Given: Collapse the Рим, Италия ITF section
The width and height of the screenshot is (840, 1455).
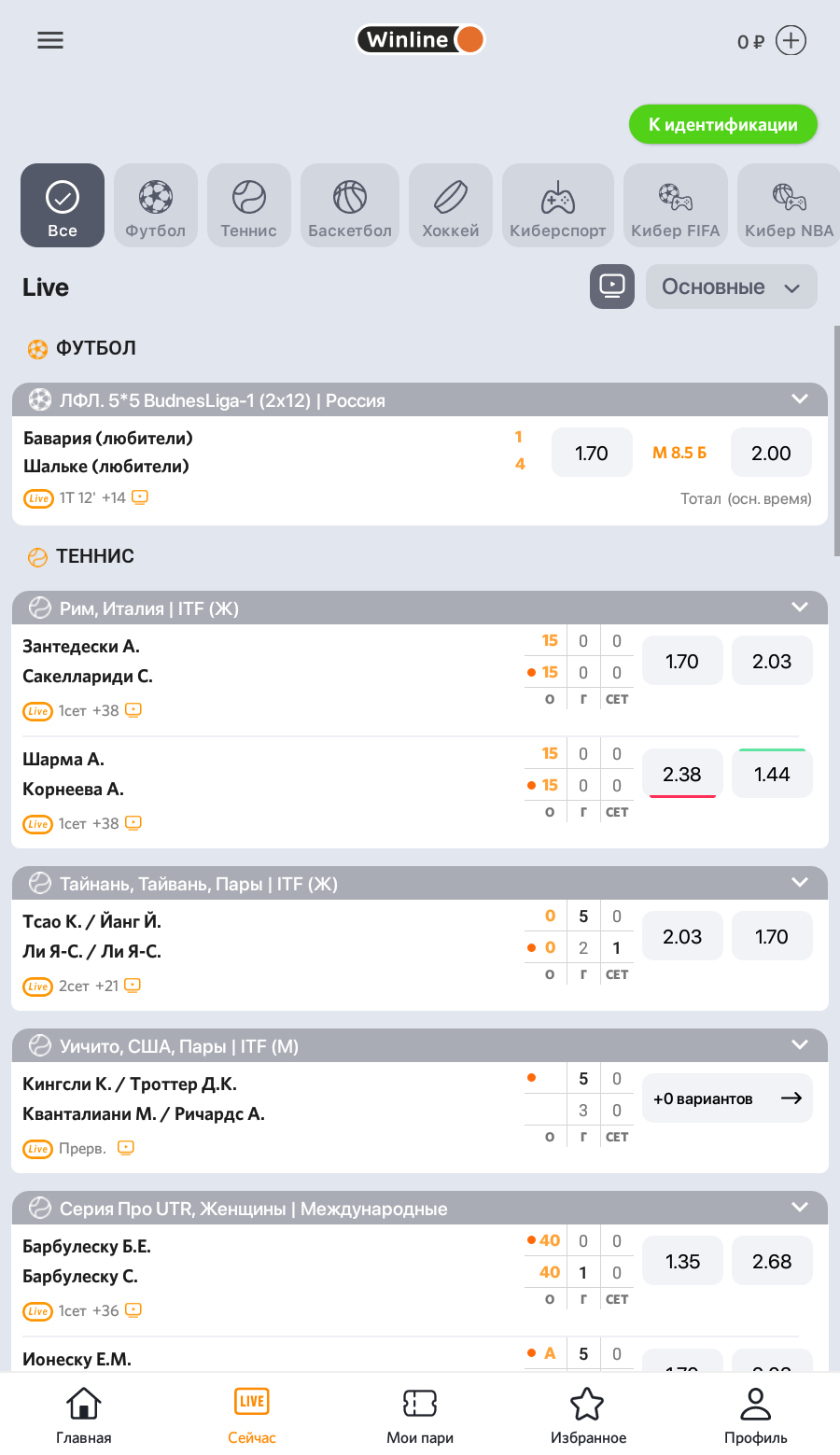Looking at the screenshot, I should coord(800,608).
